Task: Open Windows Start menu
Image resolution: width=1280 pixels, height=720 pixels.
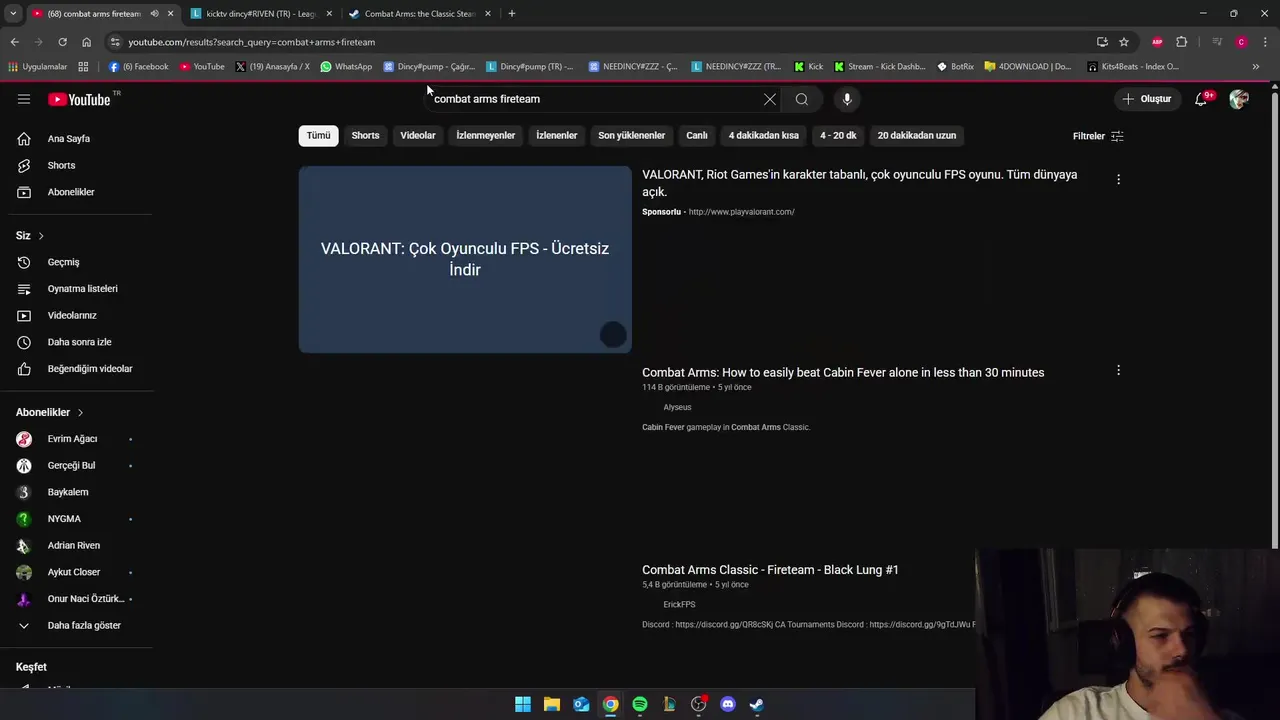Action: [x=523, y=704]
